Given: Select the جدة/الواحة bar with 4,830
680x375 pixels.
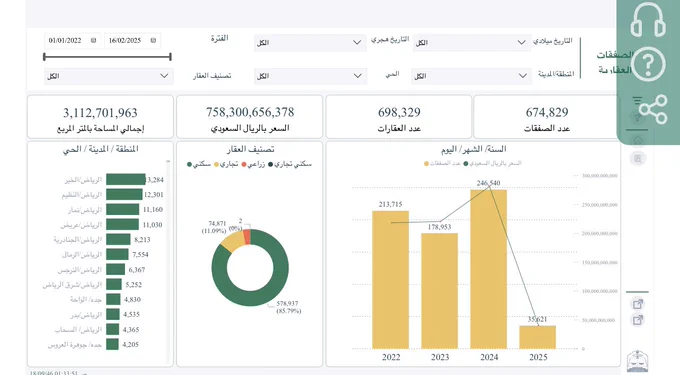Looking at the screenshot, I should point(113,300).
